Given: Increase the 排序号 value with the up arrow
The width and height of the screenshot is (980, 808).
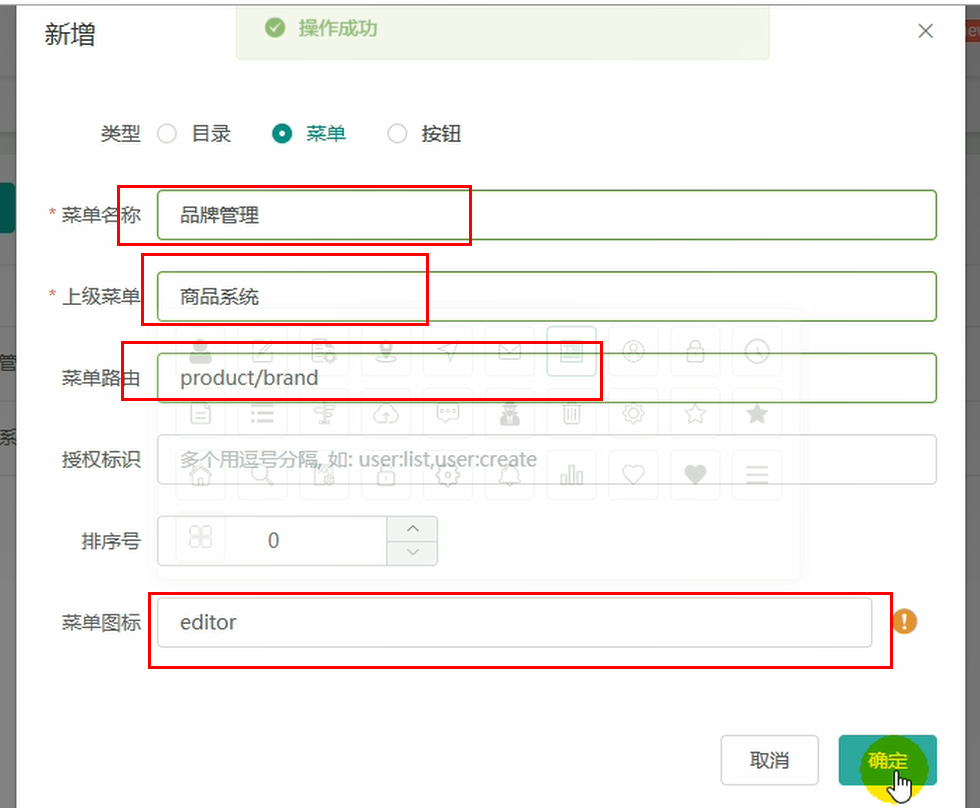Looking at the screenshot, I should pos(413,529).
